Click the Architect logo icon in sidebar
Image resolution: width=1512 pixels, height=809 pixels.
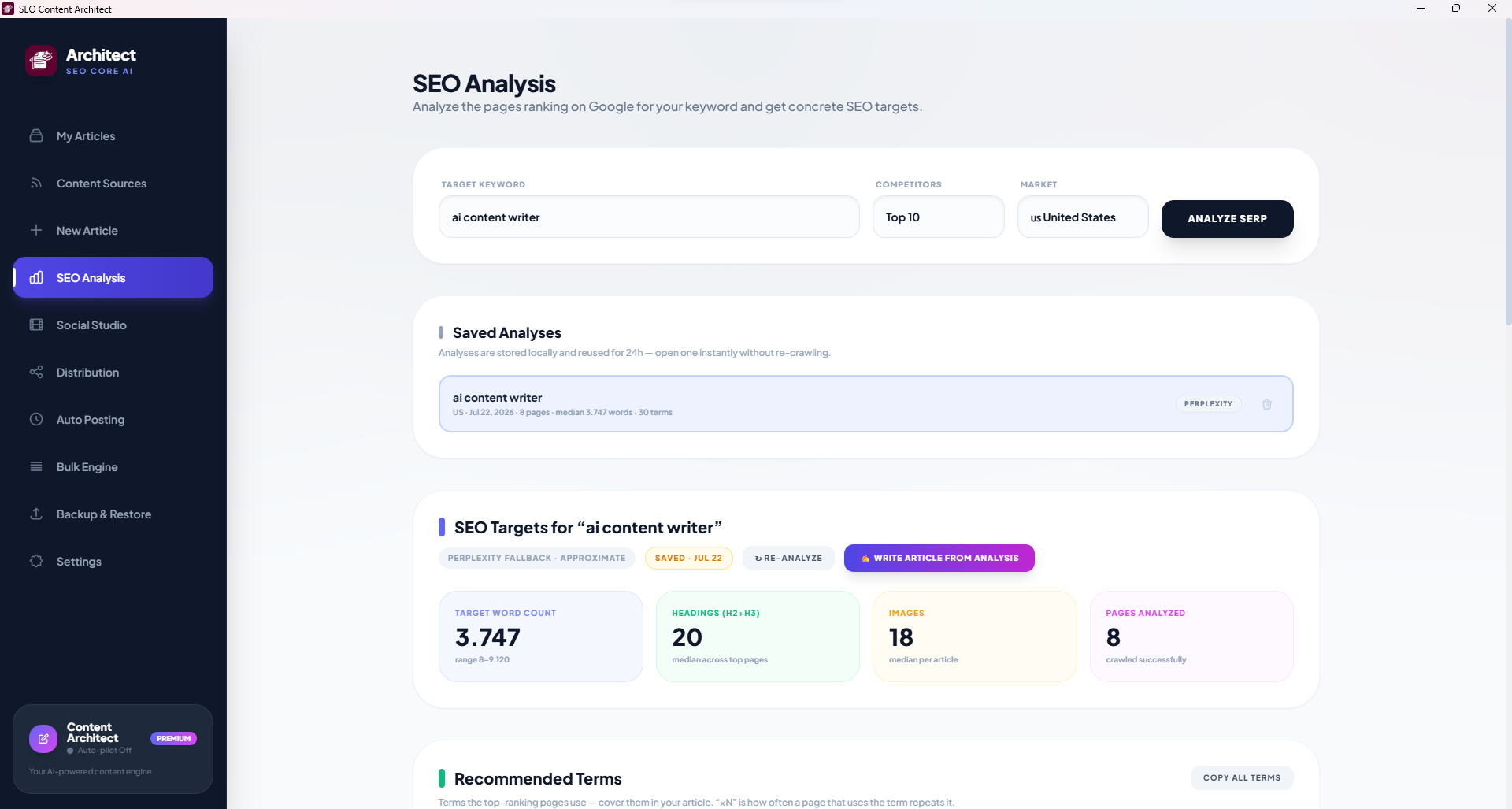pyautogui.click(x=41, y=61)
